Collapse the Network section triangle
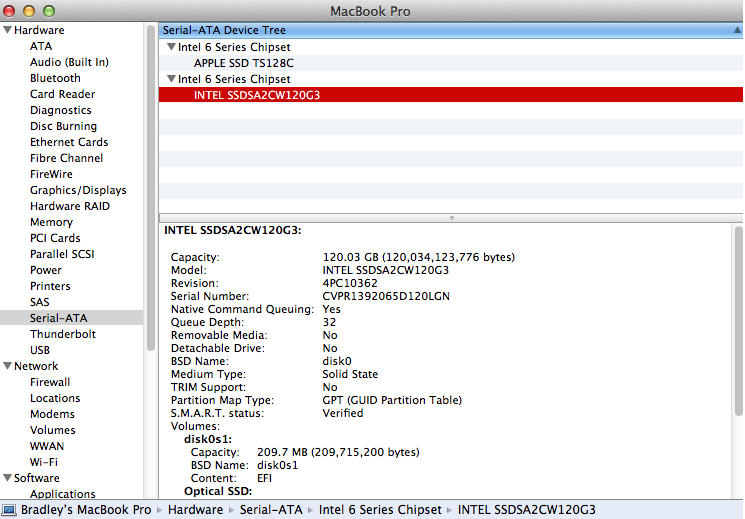 (x=8, y=366)
